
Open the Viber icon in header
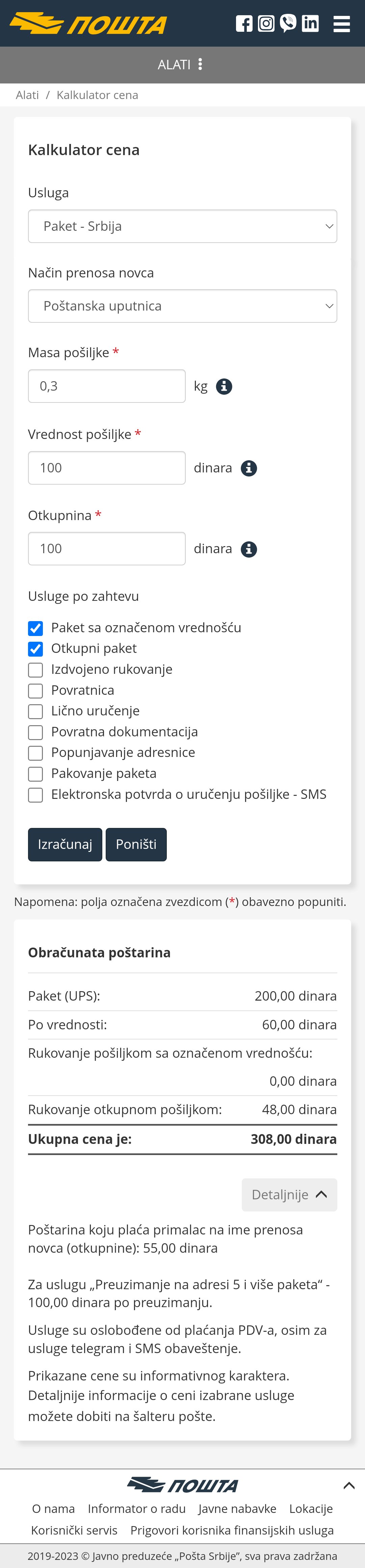[288, 23]
